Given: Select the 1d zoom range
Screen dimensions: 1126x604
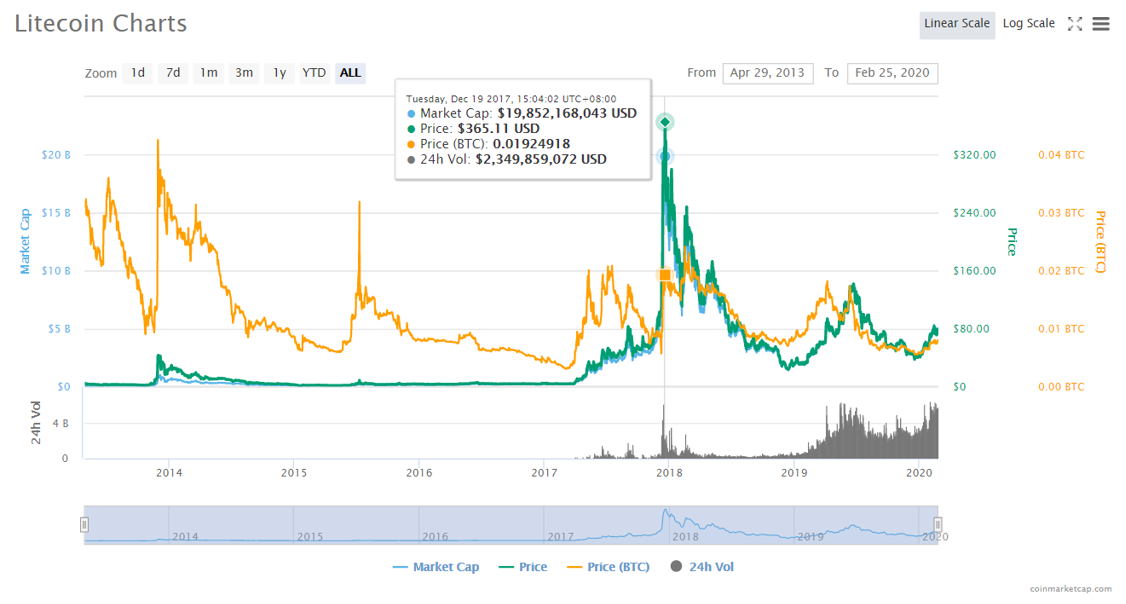Looking at the screenshot, I should pos(138,73).
